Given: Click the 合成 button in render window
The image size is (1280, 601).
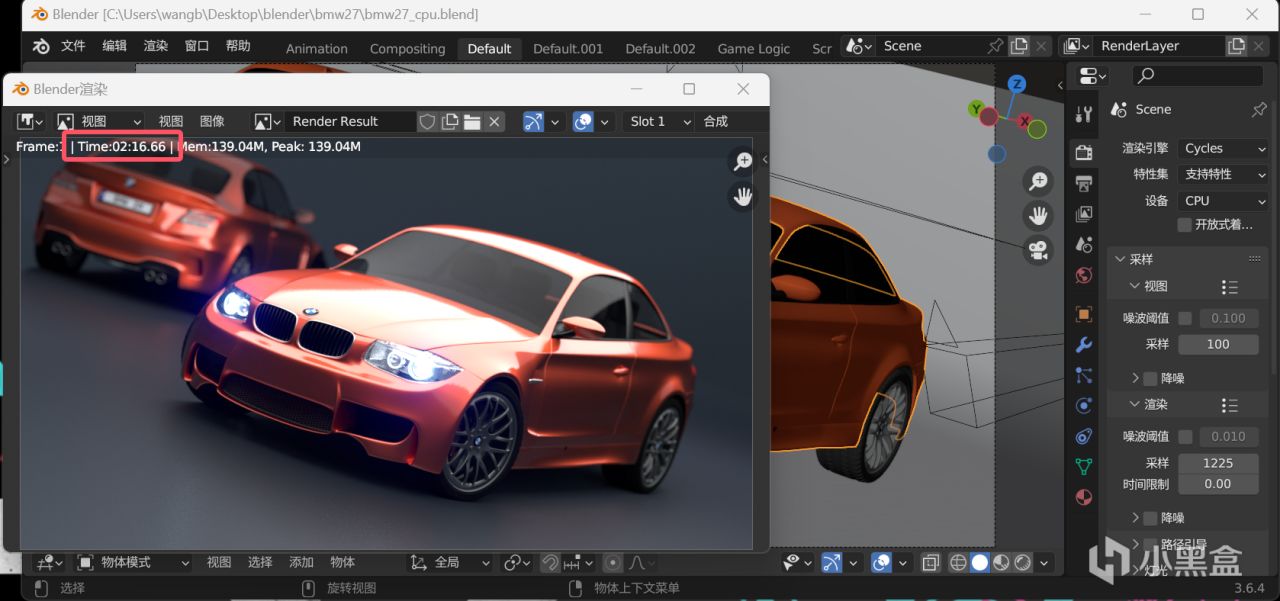Looking at the screenshot, I should (x=715, y=122).
